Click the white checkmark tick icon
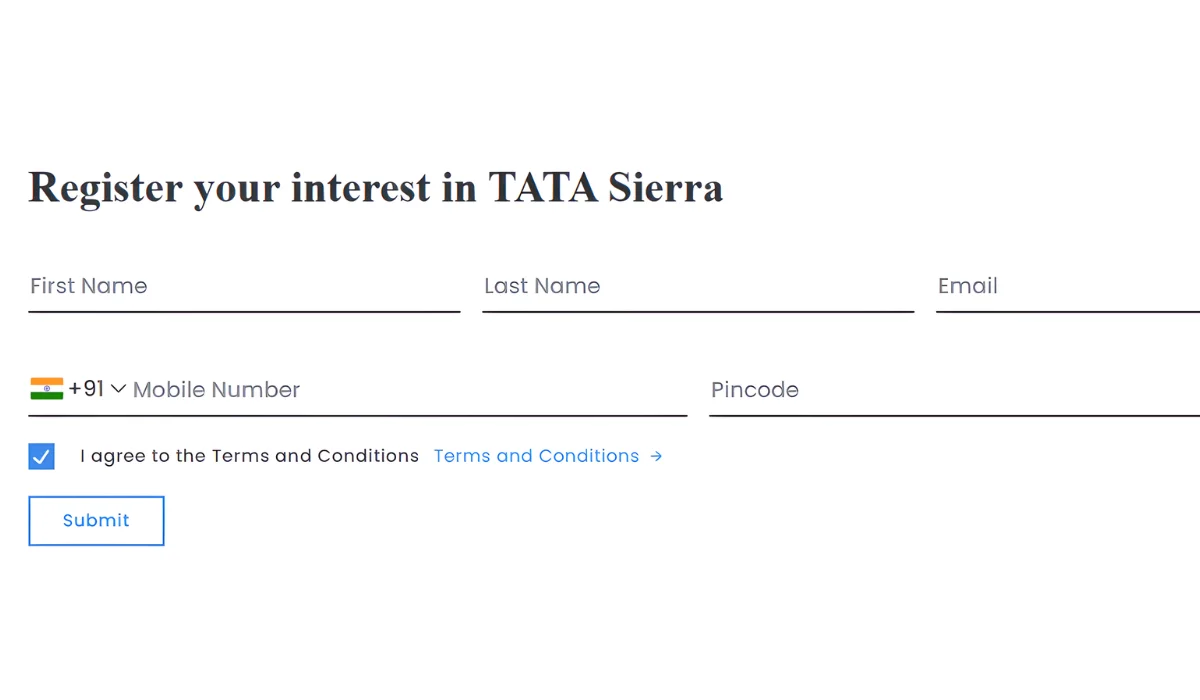 [41, 457]
